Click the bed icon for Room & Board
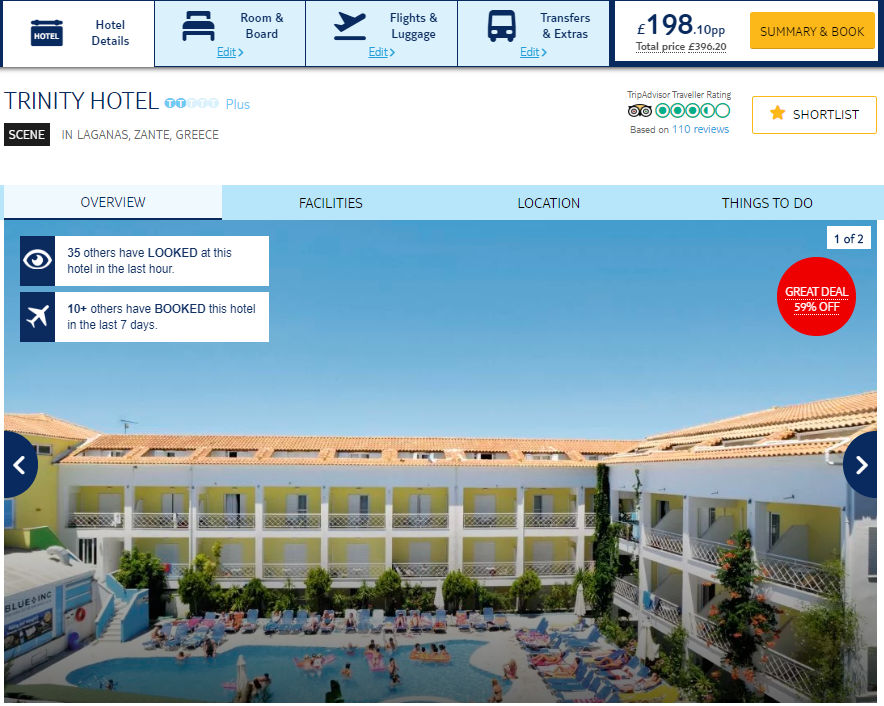Screen dimensions: 884x706 point(198,26)
